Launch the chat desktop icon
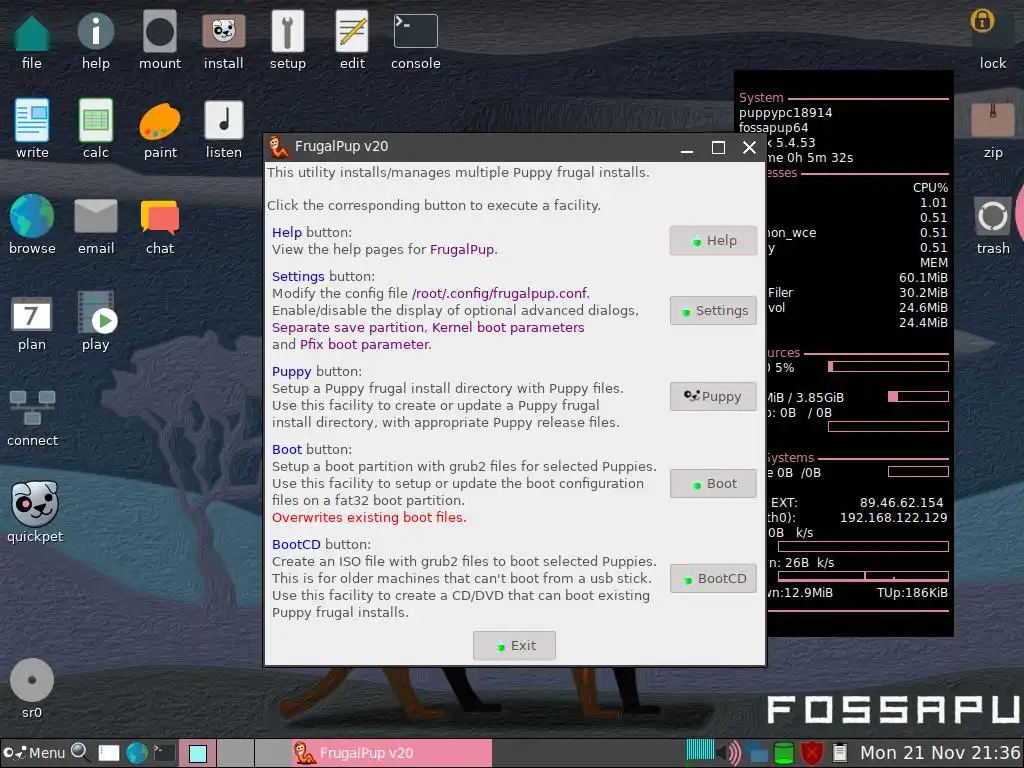 tap(159, 217)
